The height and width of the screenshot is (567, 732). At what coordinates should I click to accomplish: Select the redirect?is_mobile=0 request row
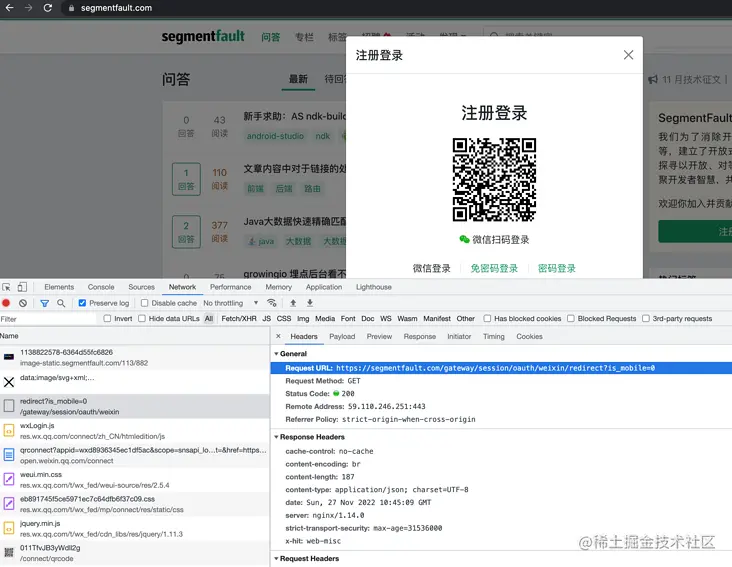pos(135,406)
